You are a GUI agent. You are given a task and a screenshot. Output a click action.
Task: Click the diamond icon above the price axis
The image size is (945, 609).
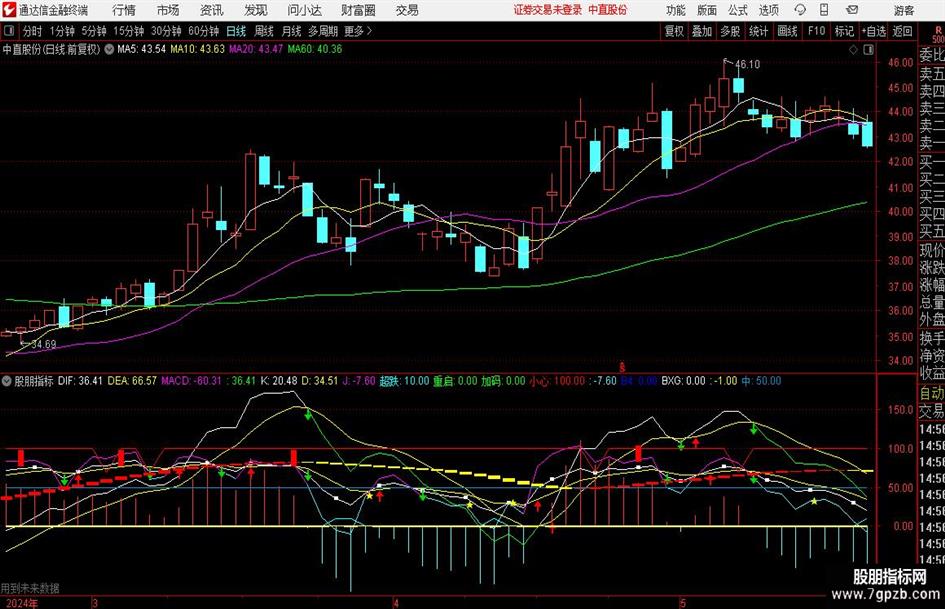pos(853,50)
